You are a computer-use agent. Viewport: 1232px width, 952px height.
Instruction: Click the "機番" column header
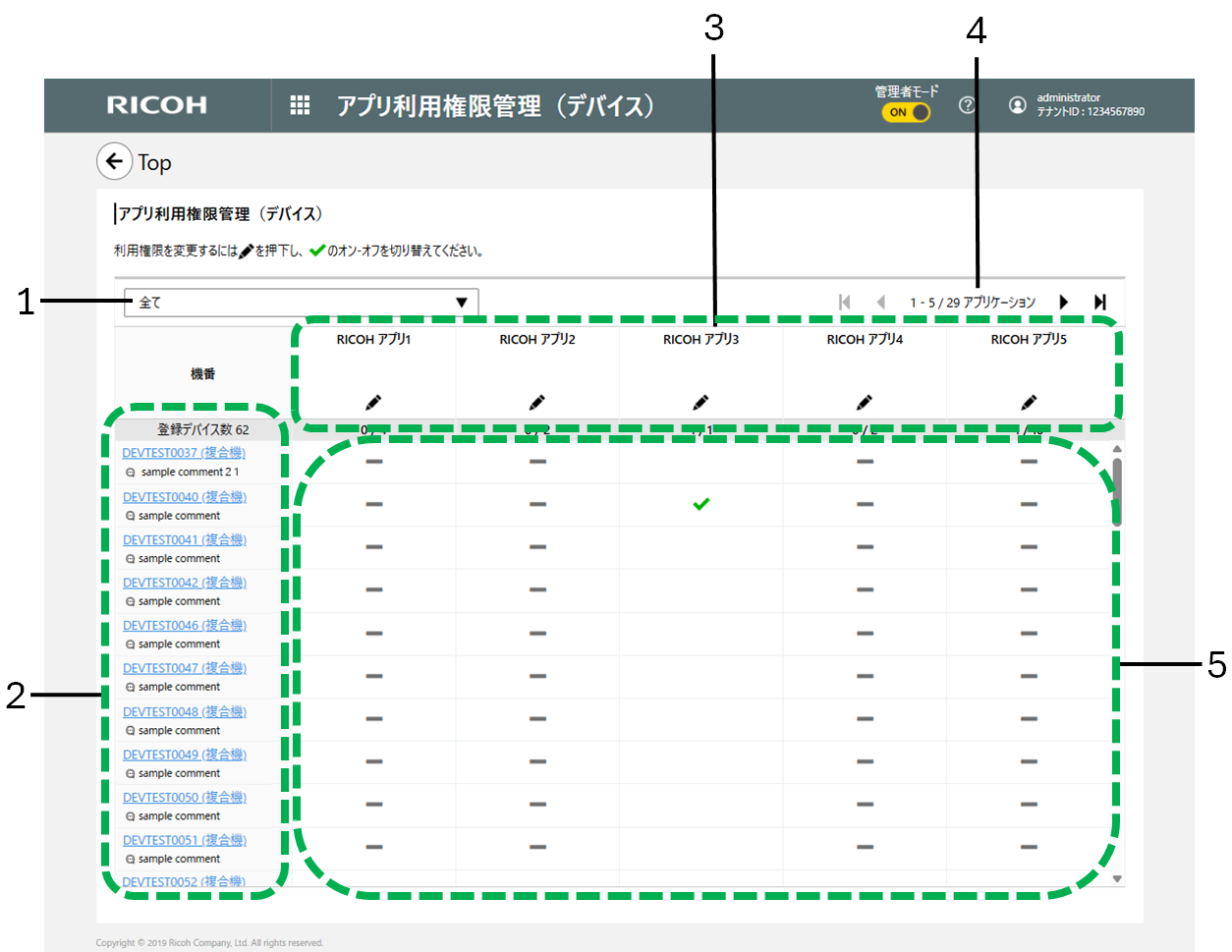tap(203, 374)
